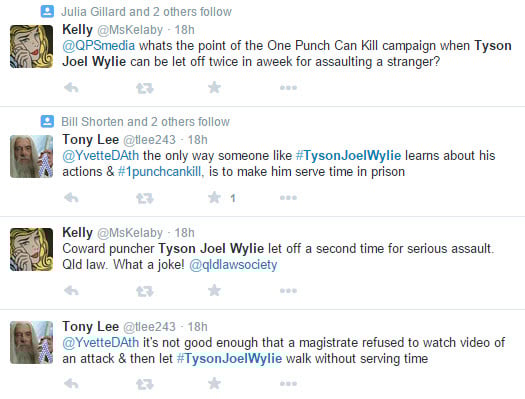This screenshot has height=399, width=525.
Task: Reply to Tony Lee's magistrate tweet
Action: 71,384
